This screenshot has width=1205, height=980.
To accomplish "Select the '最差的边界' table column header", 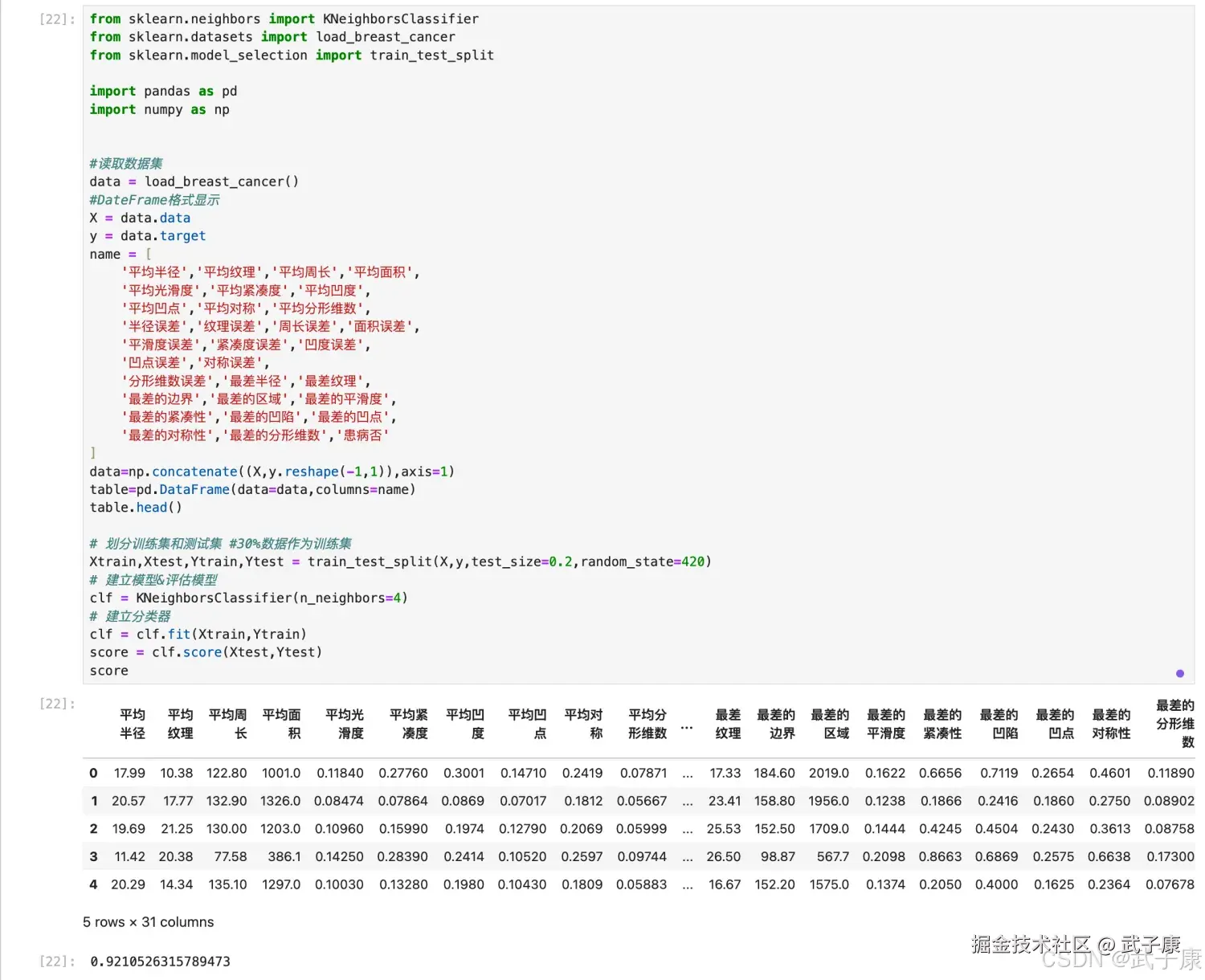I will point(776,724).
